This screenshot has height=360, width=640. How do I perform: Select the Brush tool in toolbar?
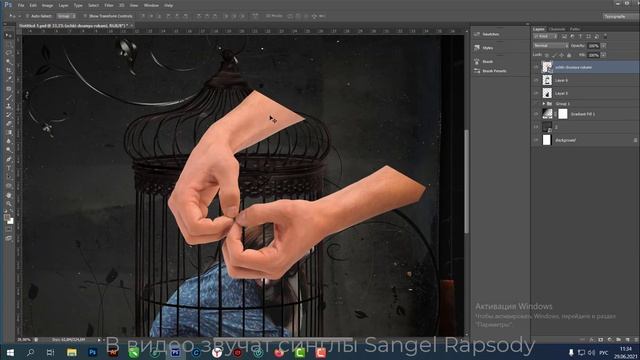[9, 97]
